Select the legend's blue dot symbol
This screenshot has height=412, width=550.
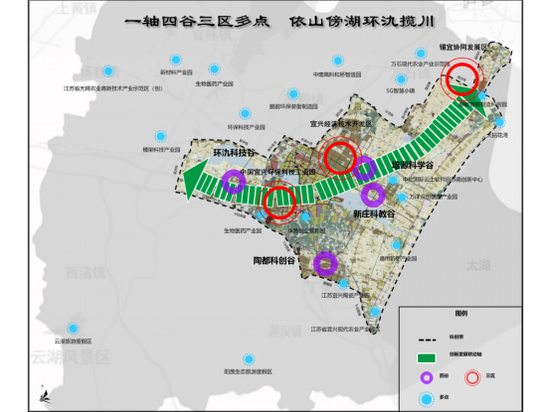(x=427, y=399)
